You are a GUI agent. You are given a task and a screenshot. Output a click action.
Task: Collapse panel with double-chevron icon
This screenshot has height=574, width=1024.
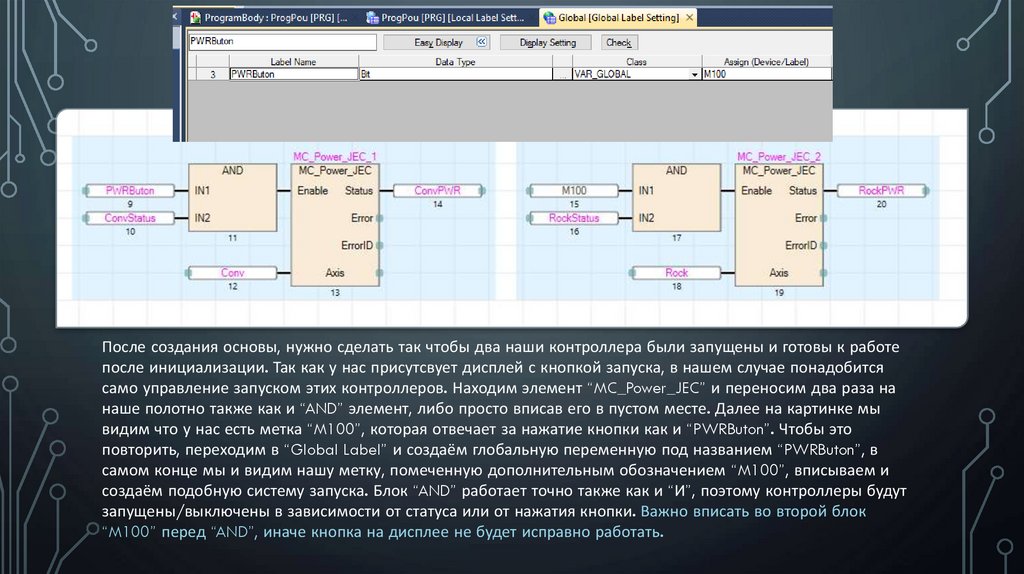pyautogui.click(x=481, y=43)
